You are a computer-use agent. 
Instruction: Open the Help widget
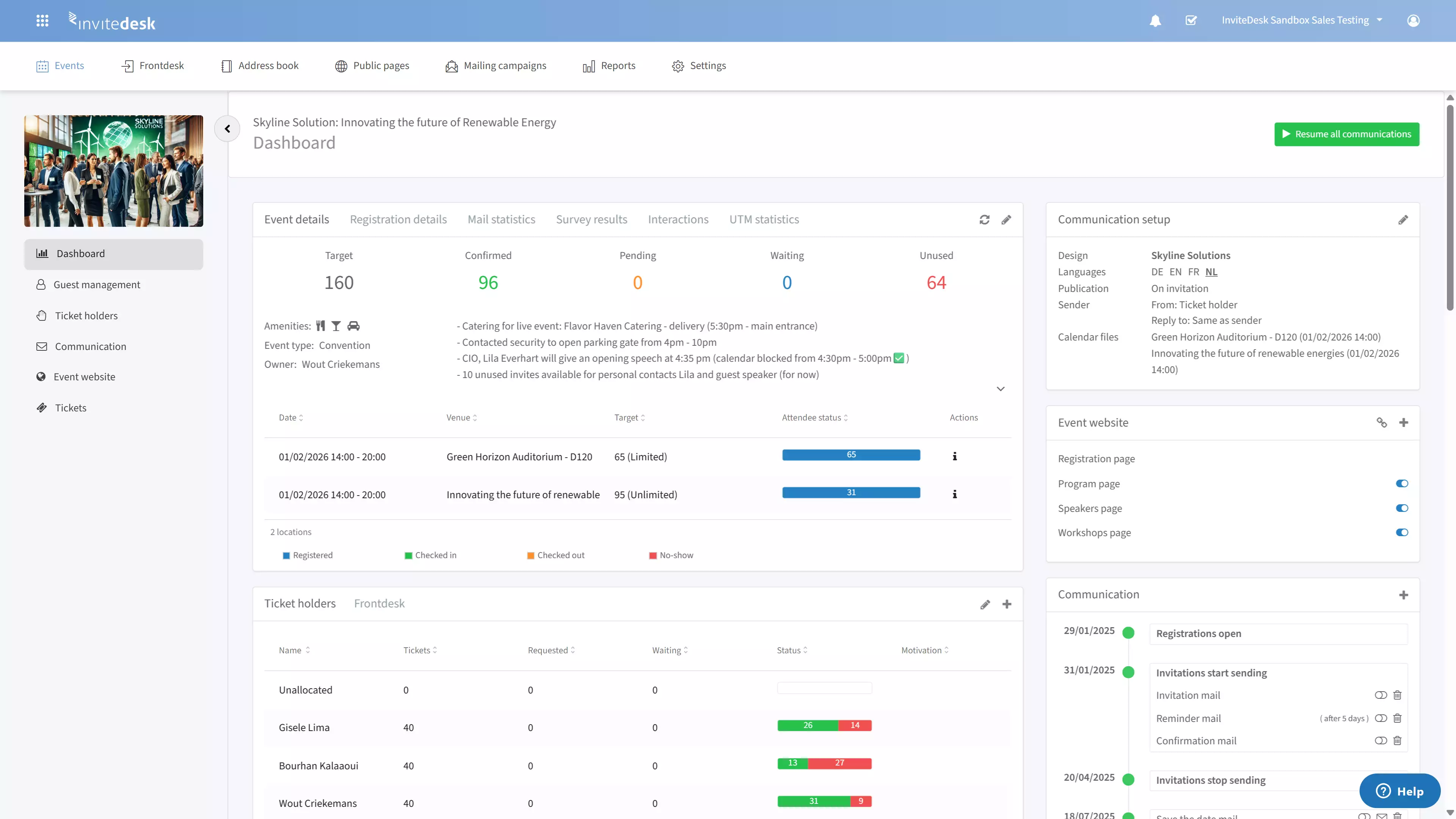(1400, 791)
